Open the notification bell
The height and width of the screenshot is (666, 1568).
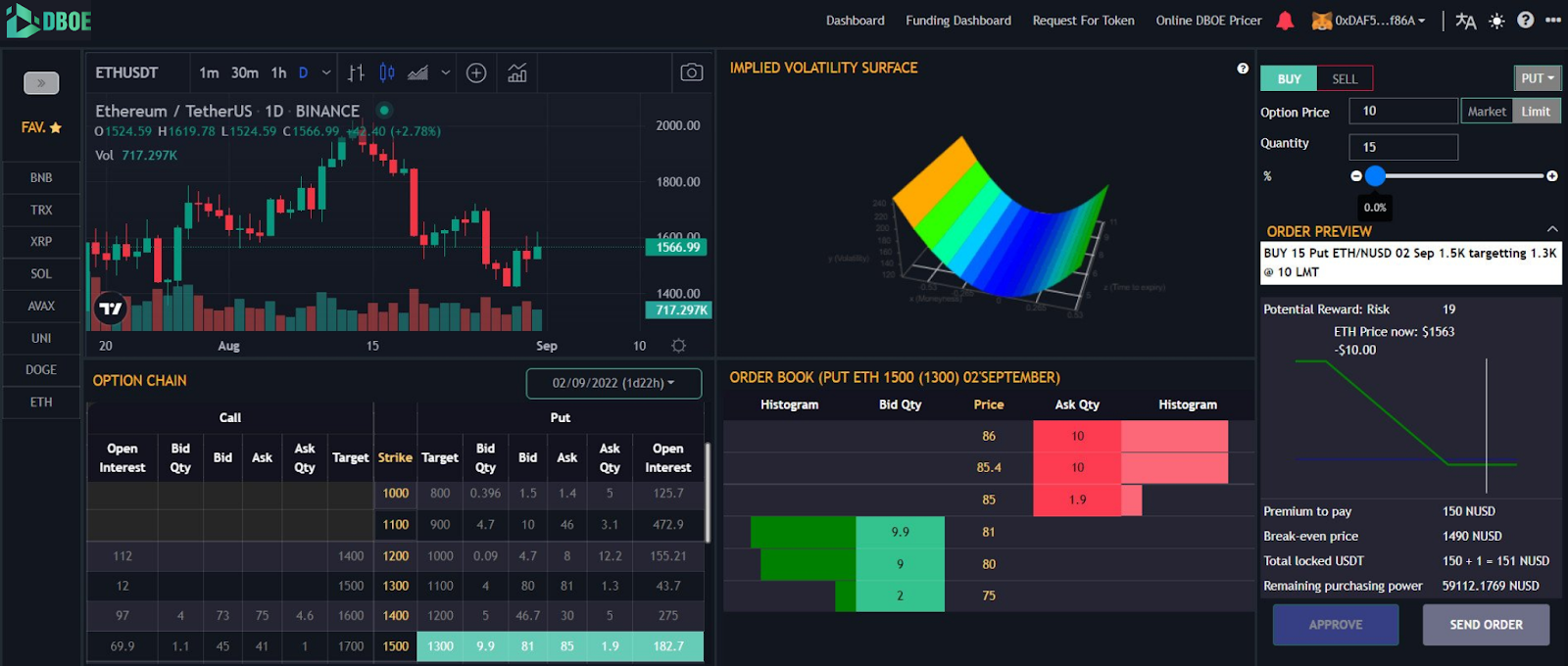(1285, 21)
